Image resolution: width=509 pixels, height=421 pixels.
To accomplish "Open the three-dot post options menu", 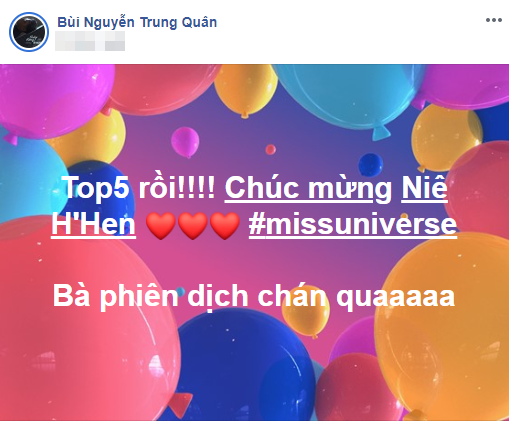I will tap(494, 20).
